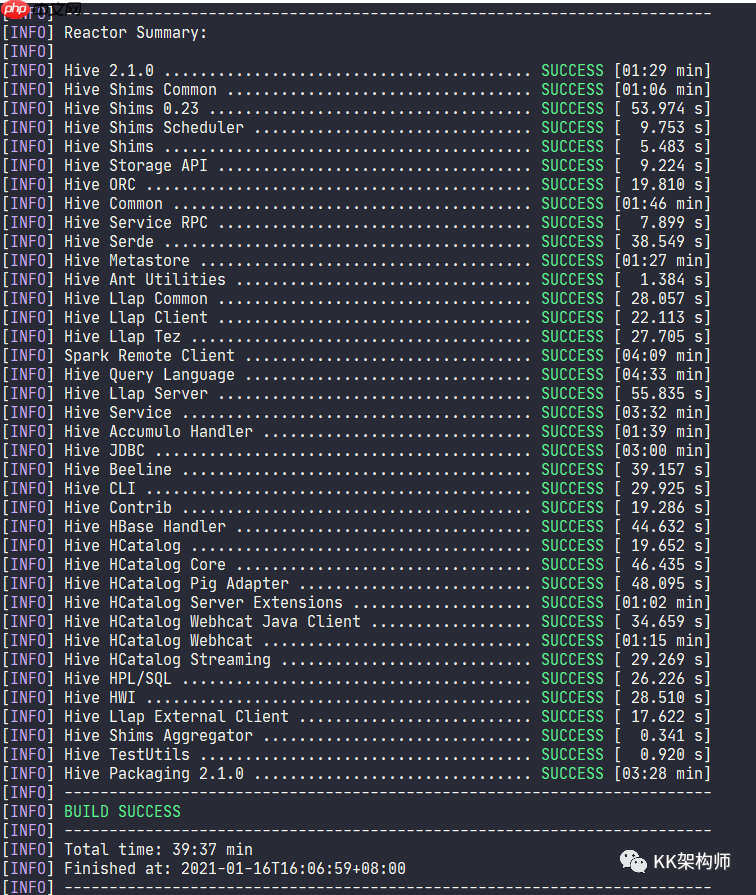Click the Hive HPL/SQL entry

tap(118, 678)
